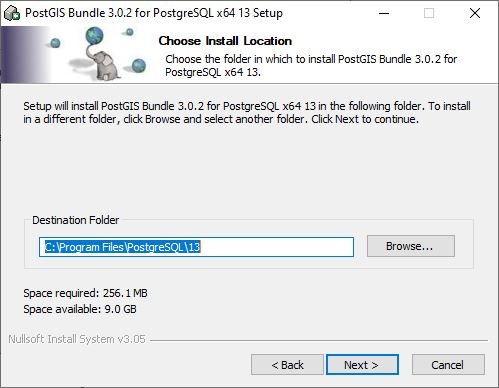
Task: Go to previous step with < Back
Action: (x=287, y=365)
